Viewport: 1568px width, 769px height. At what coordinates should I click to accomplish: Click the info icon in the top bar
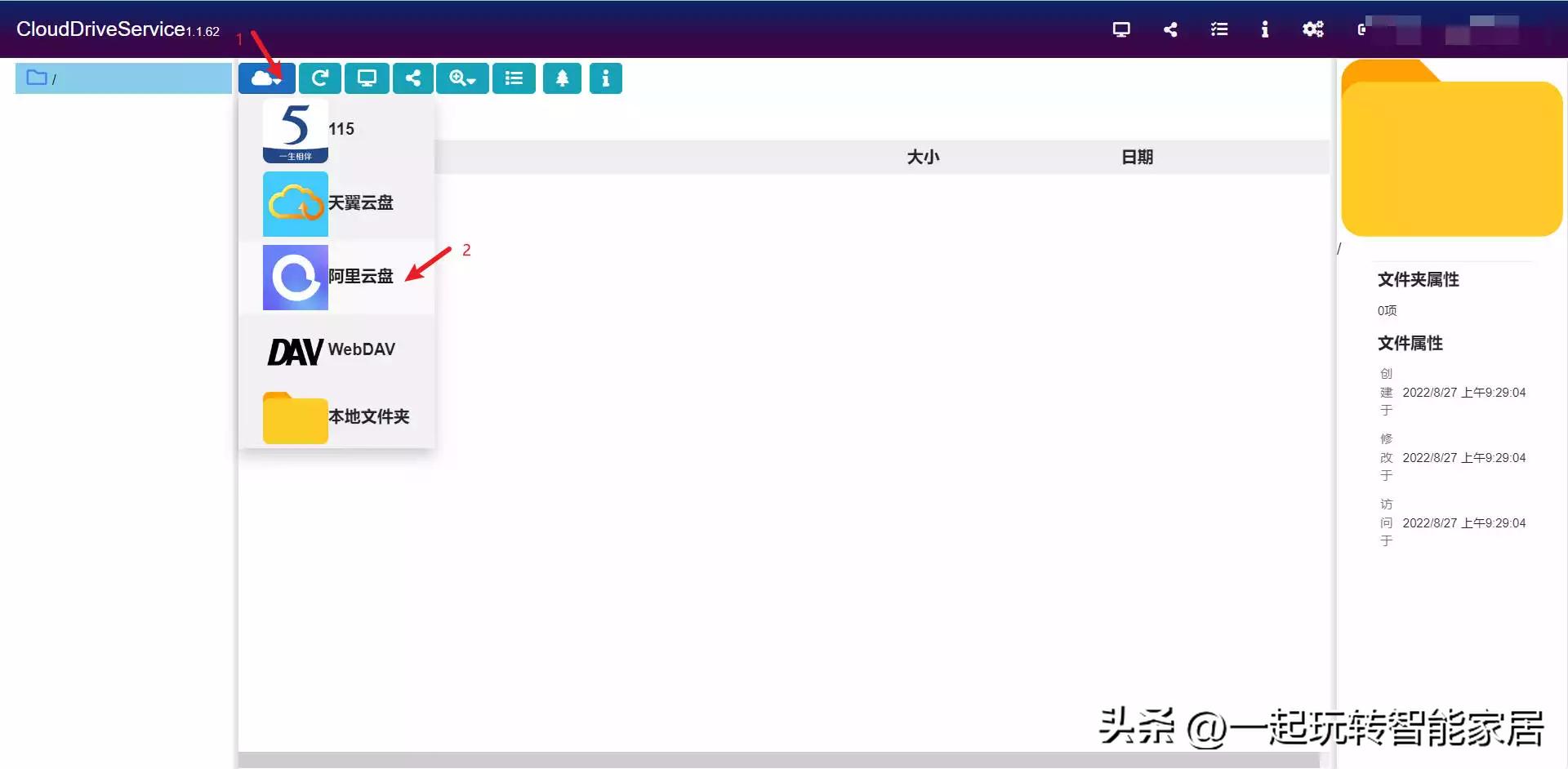(1264, 29)
